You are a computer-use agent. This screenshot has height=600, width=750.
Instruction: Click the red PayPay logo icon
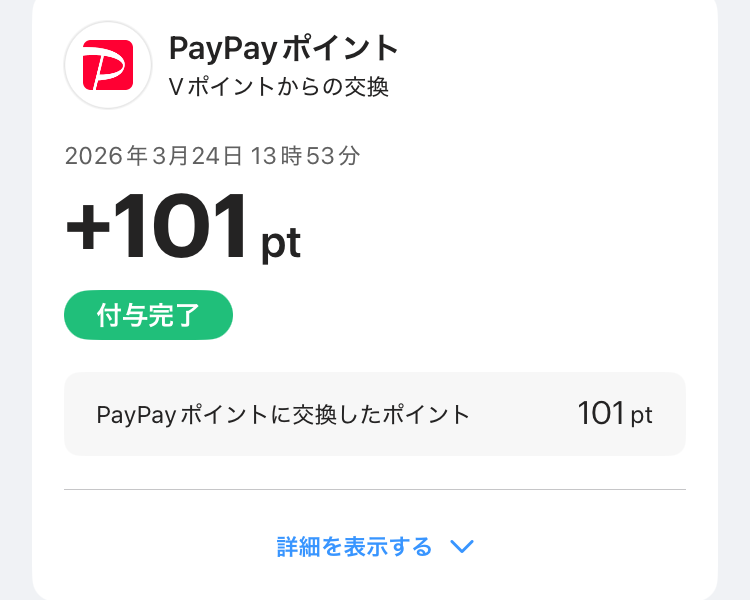coord(108,65)
